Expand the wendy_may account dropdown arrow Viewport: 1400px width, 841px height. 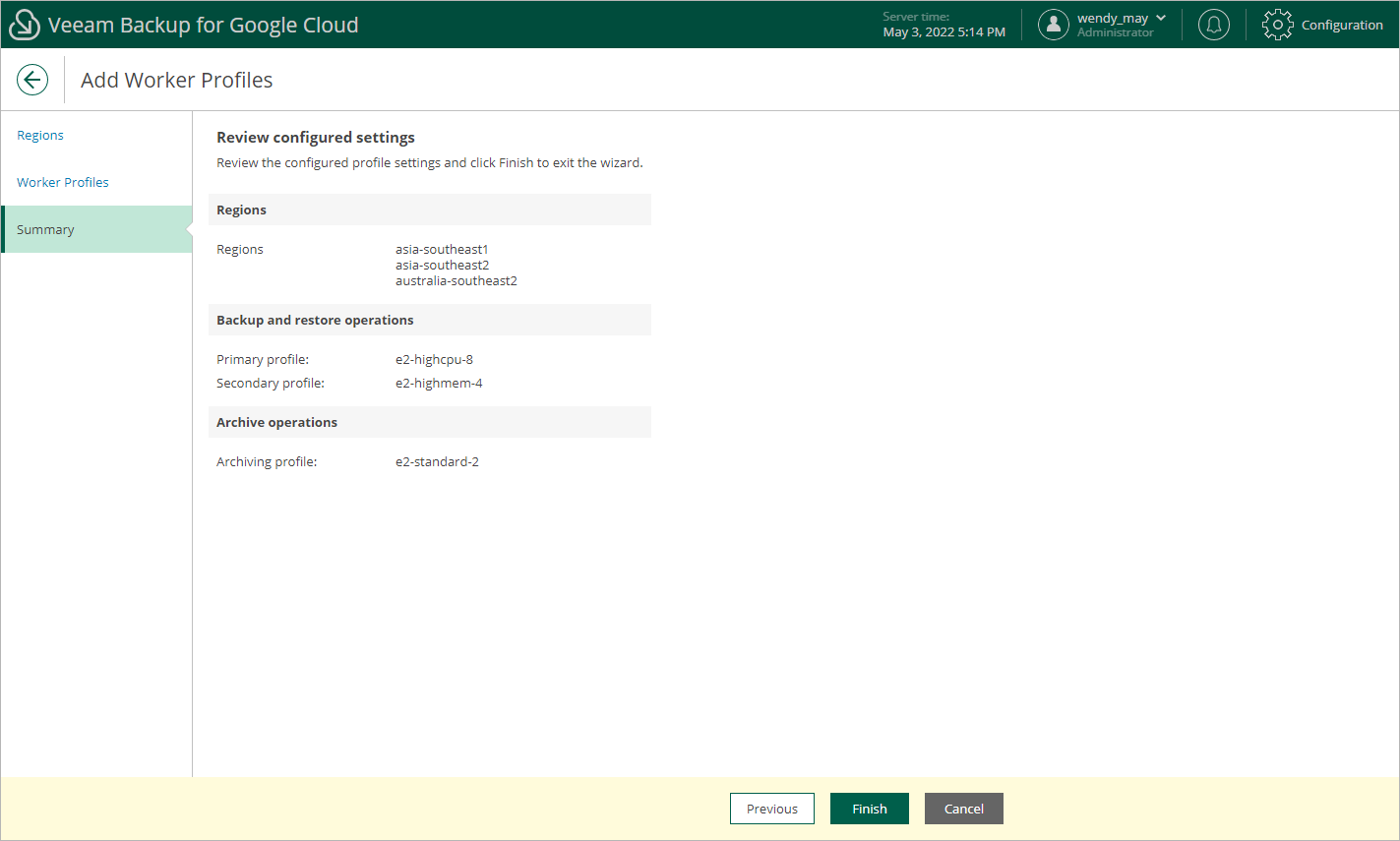(x=1161, y=18)
